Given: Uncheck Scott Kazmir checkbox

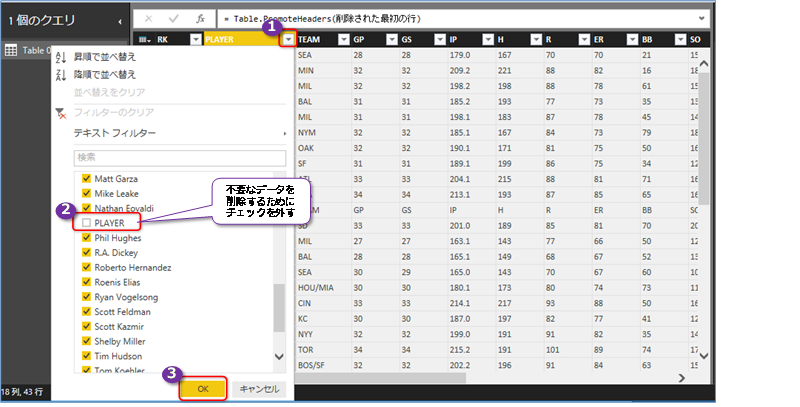Looking at the screenshot, I should tap(86, 326).
